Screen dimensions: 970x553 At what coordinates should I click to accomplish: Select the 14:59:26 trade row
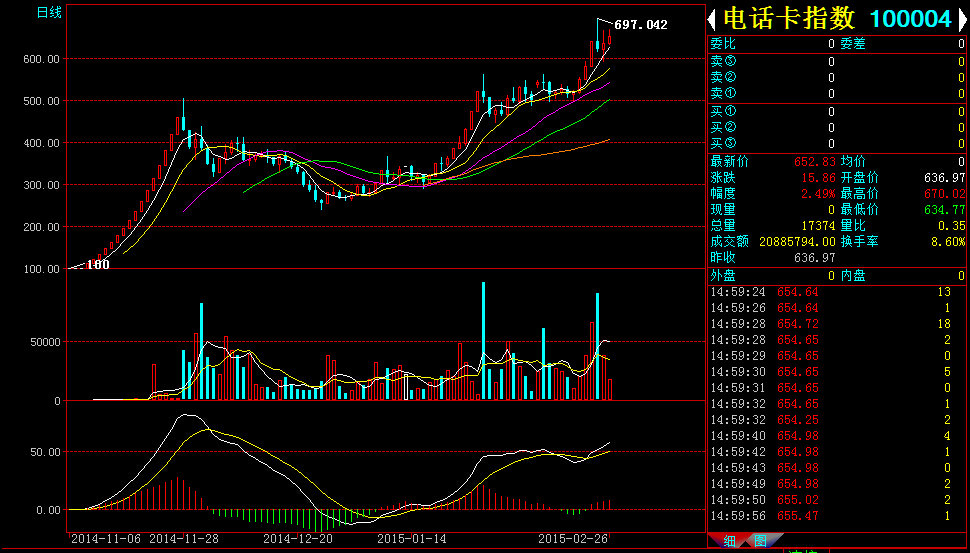[836, 308]
